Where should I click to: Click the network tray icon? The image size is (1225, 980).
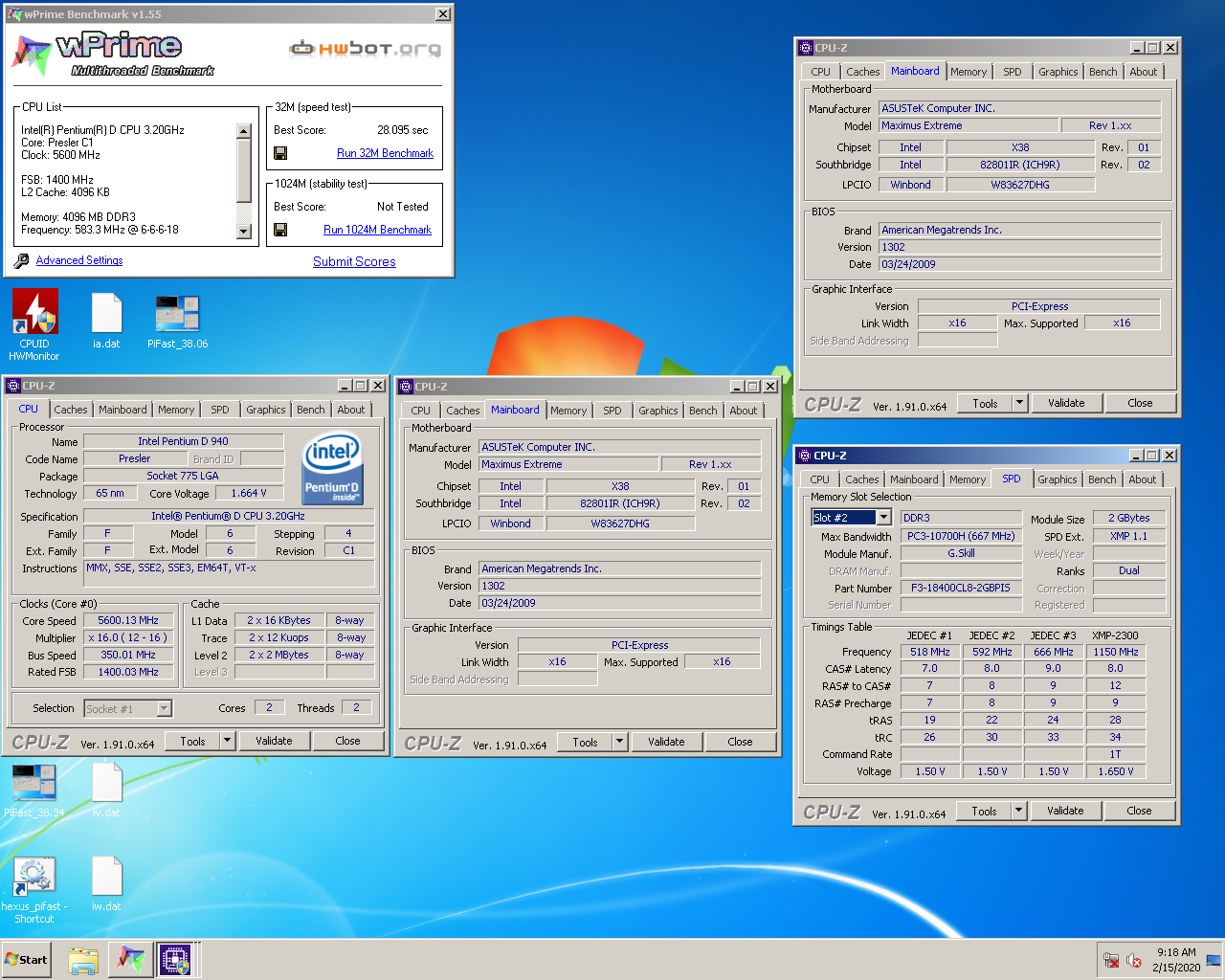tap(1111, 960)
